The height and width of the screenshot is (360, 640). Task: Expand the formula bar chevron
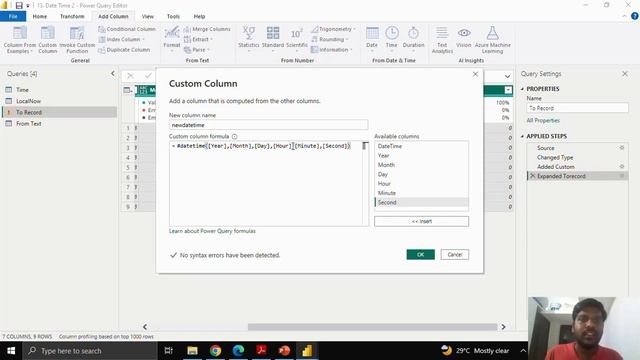[x=507, y=76]
